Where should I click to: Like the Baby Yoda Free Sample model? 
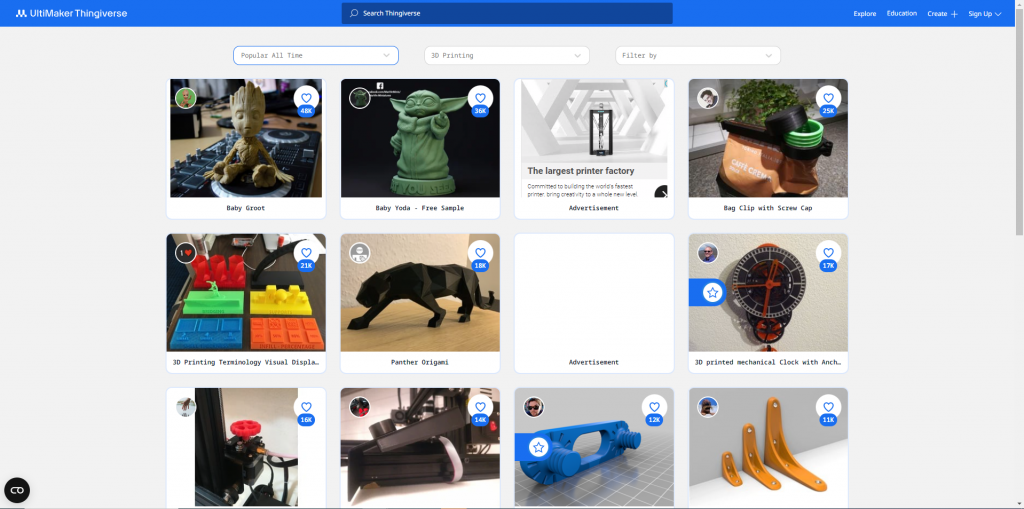[x=480, y=98]
